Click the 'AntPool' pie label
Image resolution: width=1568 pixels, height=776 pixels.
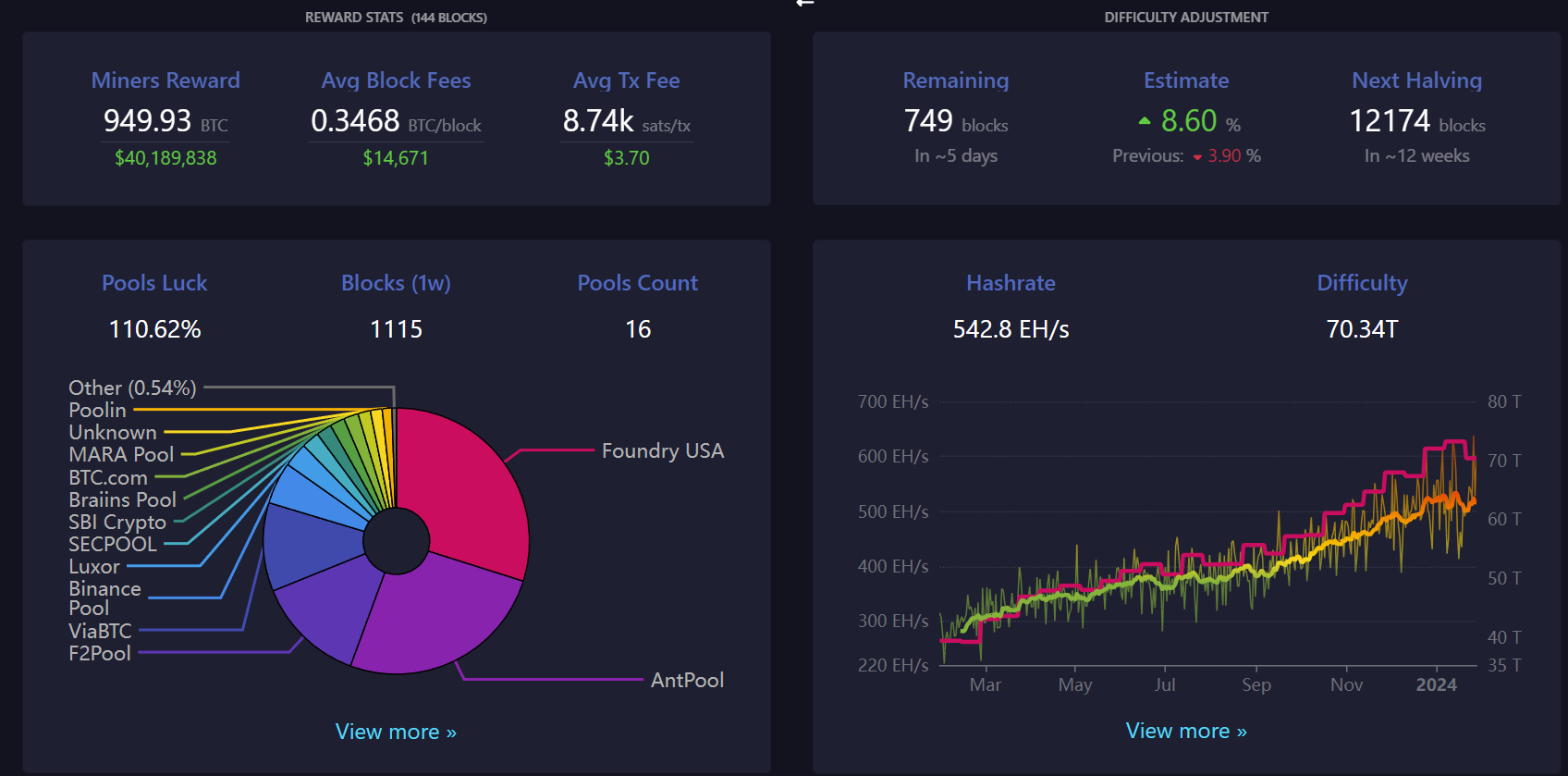tap(687, 680)
